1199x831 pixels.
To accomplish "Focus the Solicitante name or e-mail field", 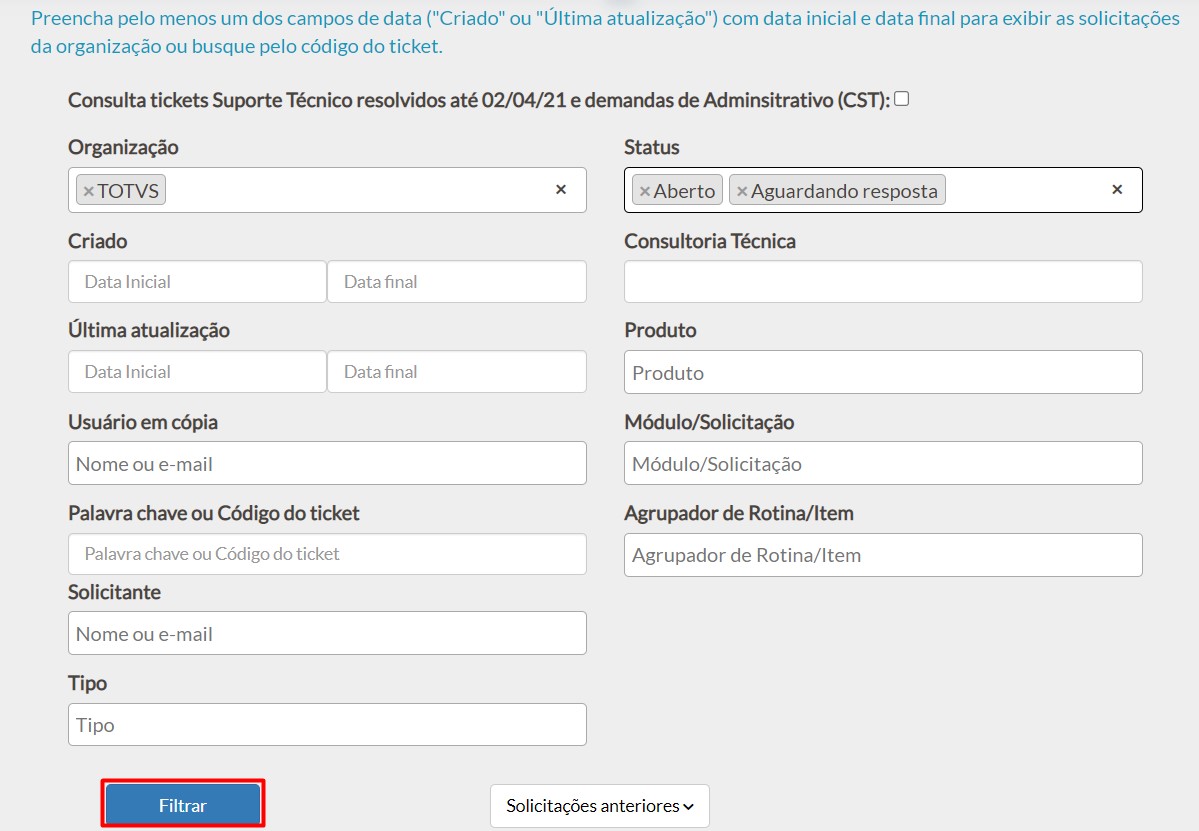I will (x=327, y=633).
